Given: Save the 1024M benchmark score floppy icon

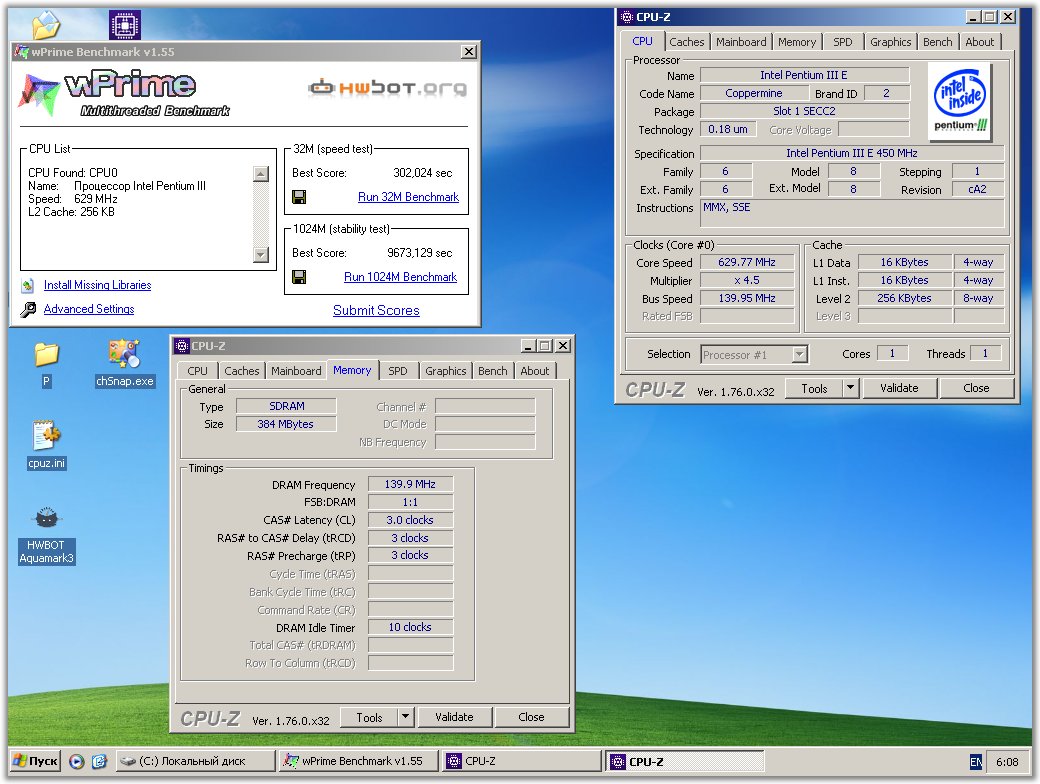Looking at the screenshot, I should pyautogui.click(x=299, y=277).
